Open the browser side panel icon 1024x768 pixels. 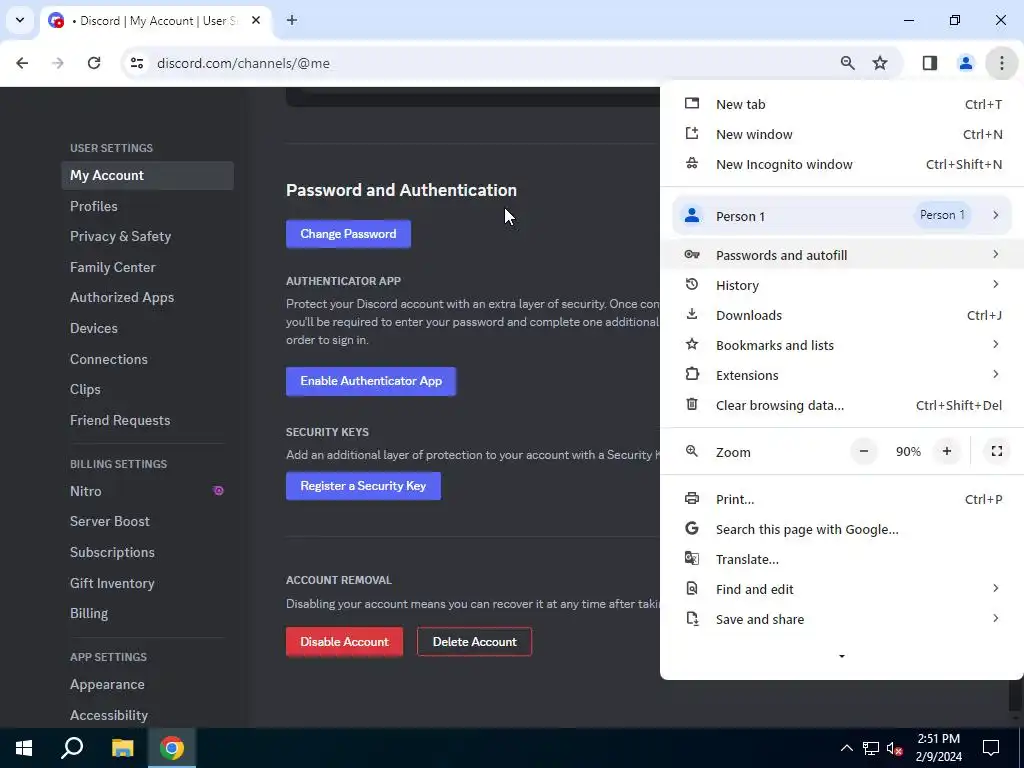pyautogui.click(x=930, y=63)
